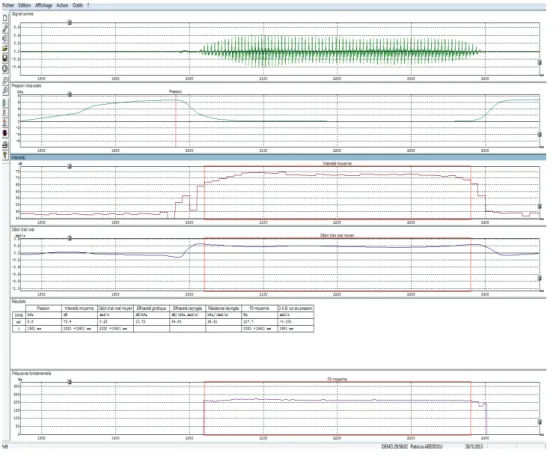Click the 217.7 F0 value cell
This screenshot has width=559, height=456.
(260, 322)
